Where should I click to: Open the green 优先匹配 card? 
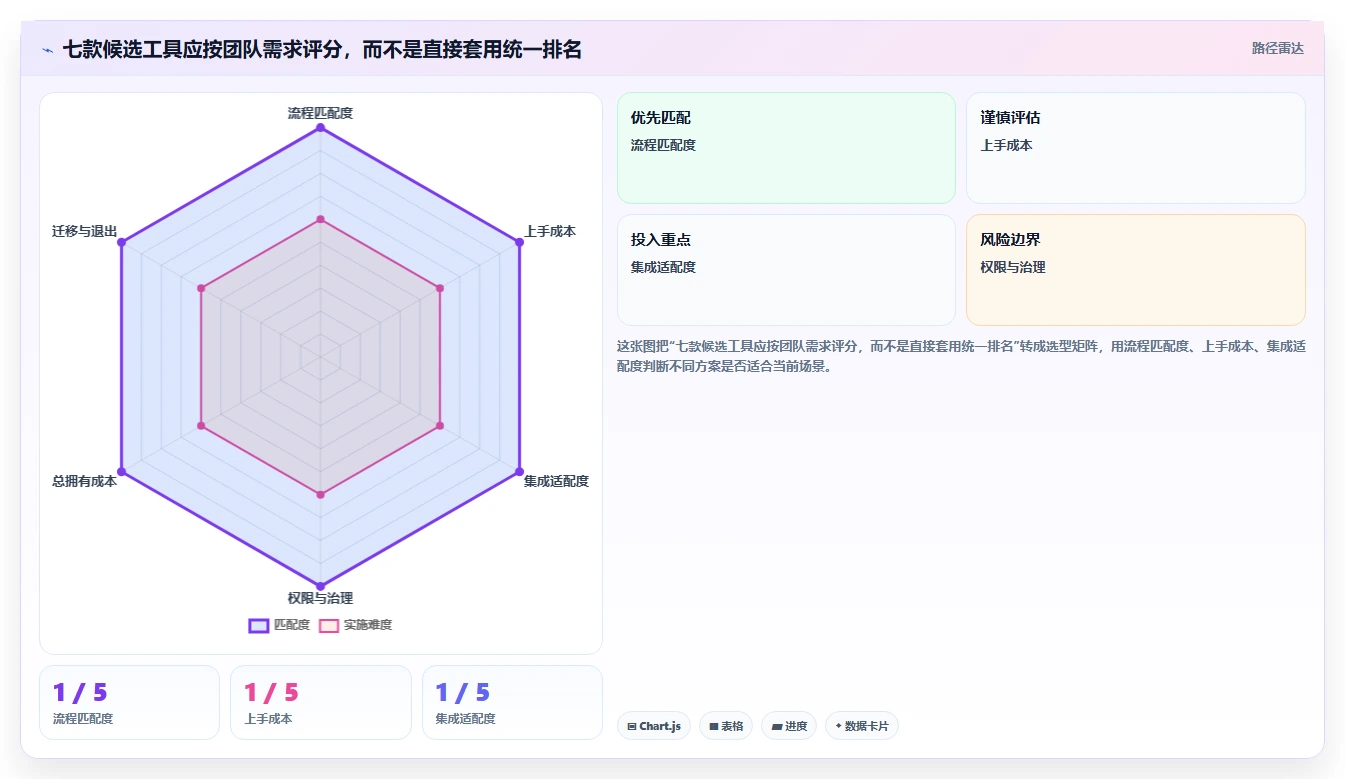click(x=786, y=148)
